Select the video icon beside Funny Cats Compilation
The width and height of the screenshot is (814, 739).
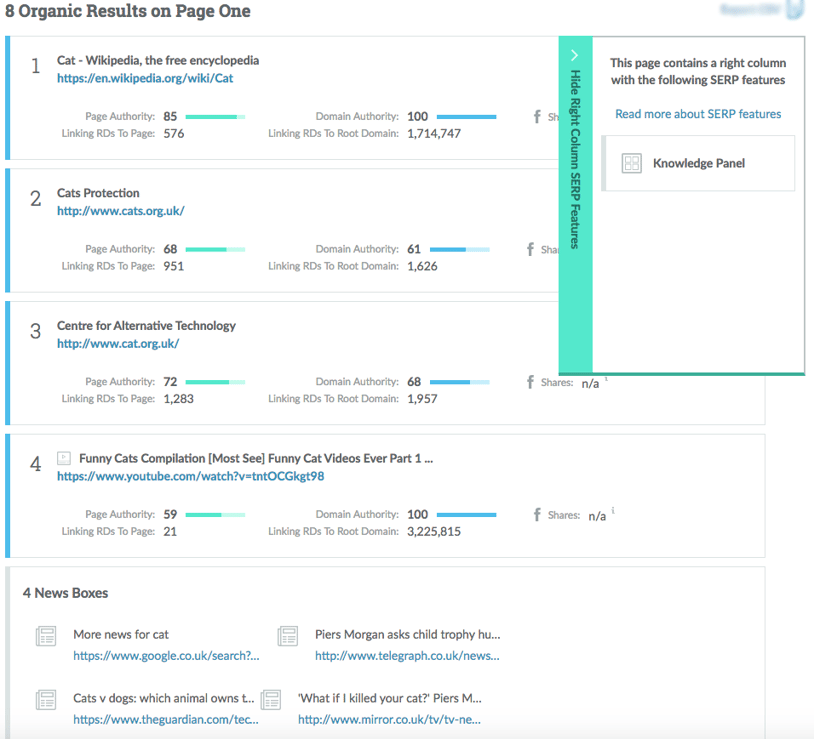click(63, 457)
